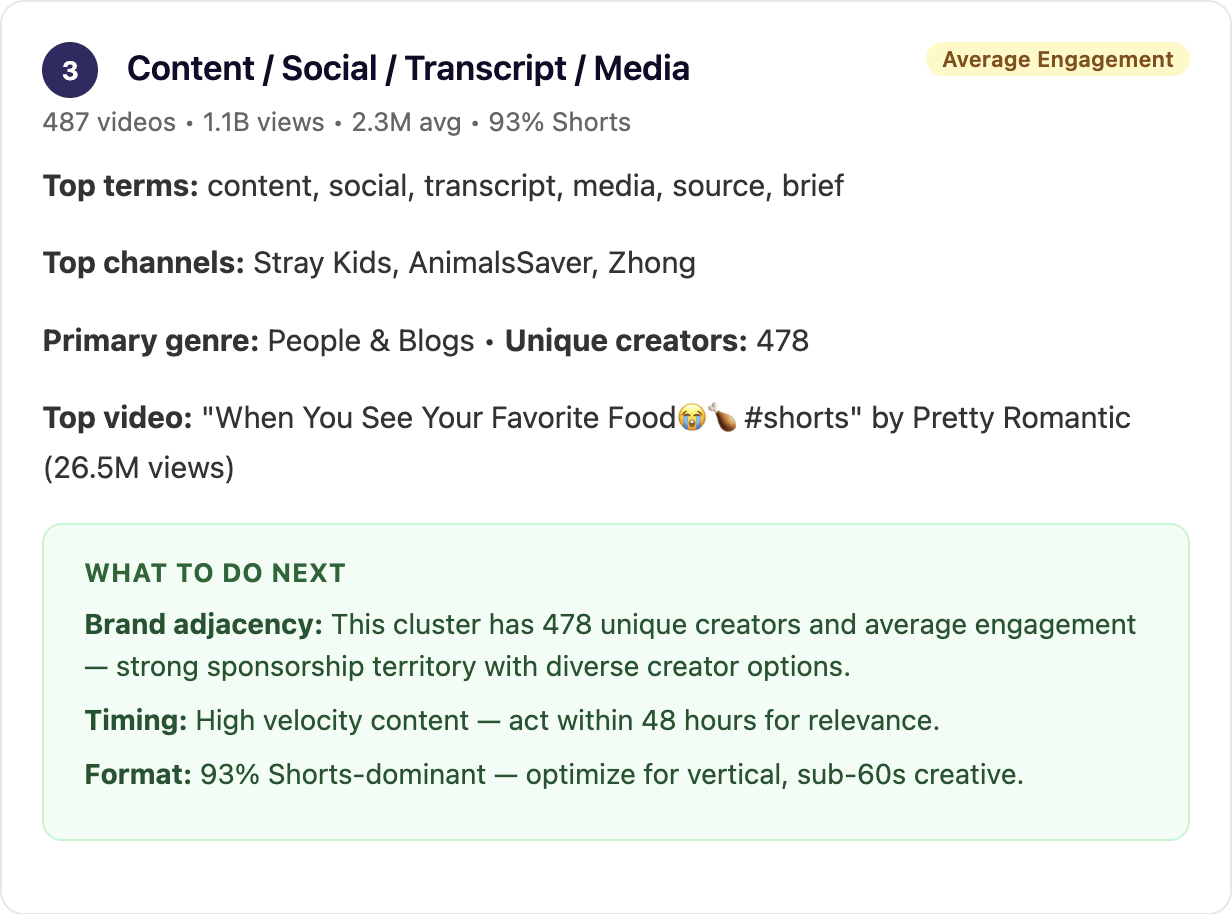Click the WHAT TO DO NEXT heading
Screen dimensions: 1232x914
pyautogui.click(x=215, y=573)
